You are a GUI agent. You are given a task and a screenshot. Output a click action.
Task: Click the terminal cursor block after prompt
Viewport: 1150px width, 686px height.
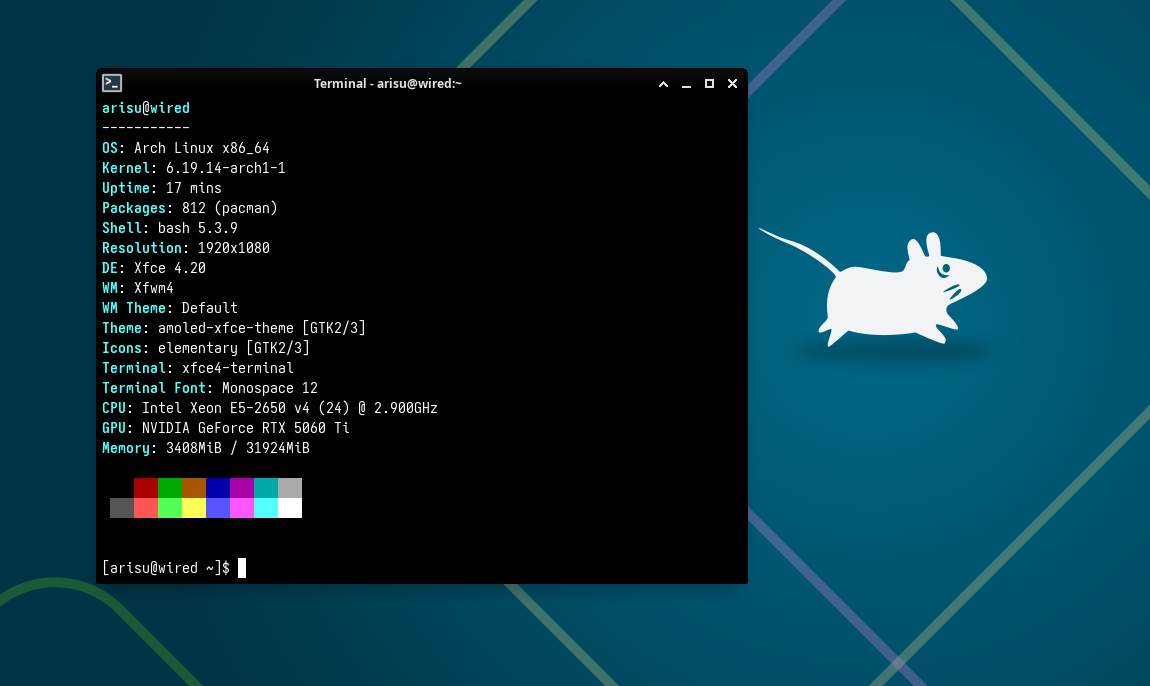(242, 568)
